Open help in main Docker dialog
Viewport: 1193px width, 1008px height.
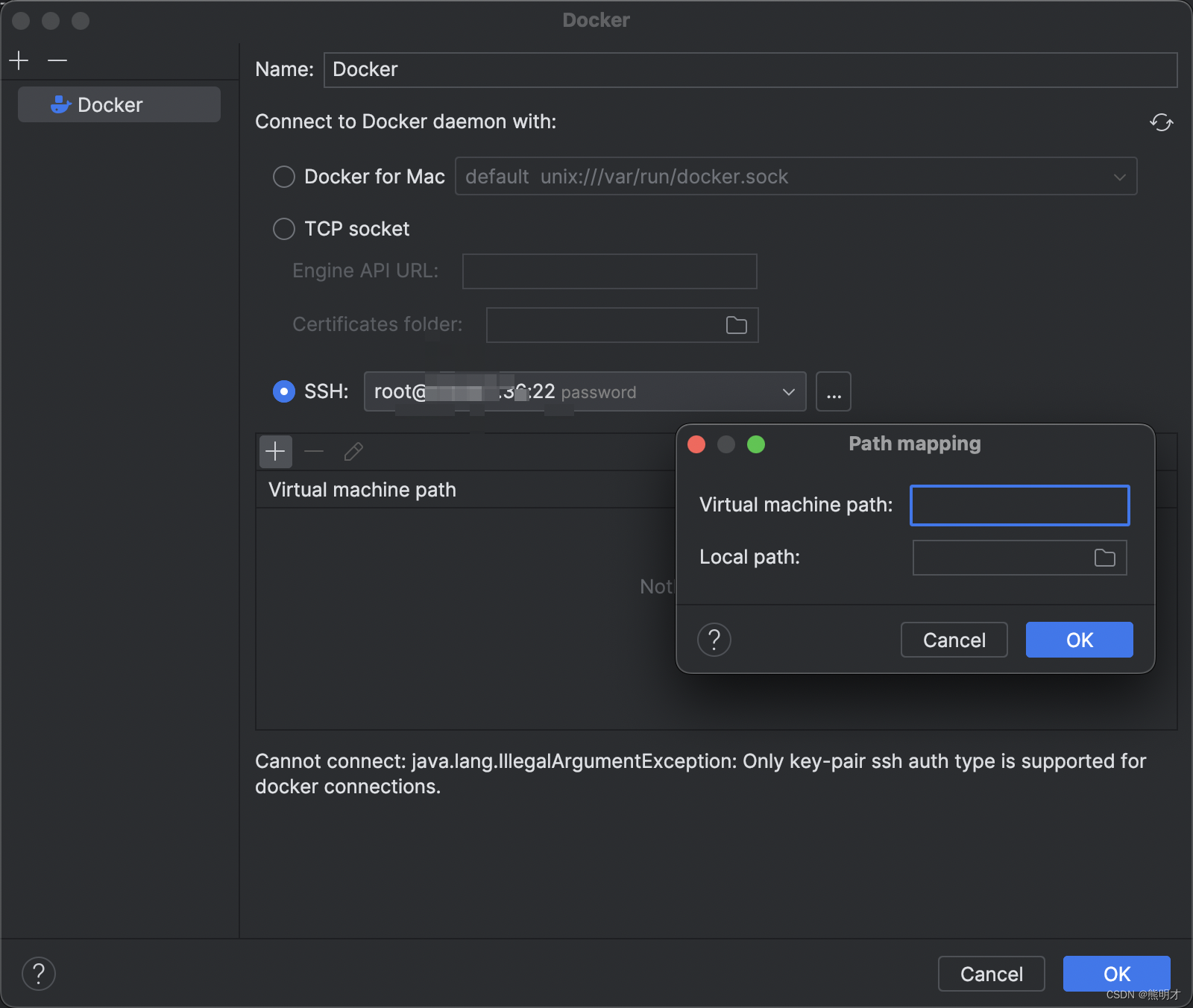click(x=39, y=974)
